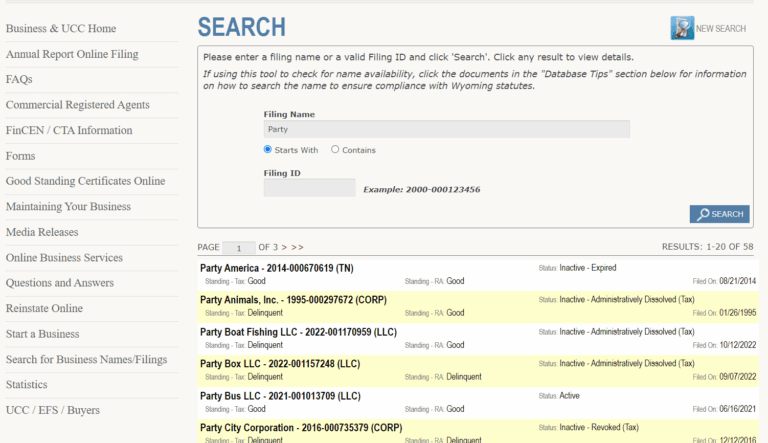Click the Filing Name text field
The height and width of the screenshot is (443, 768).
coord(446,129)
